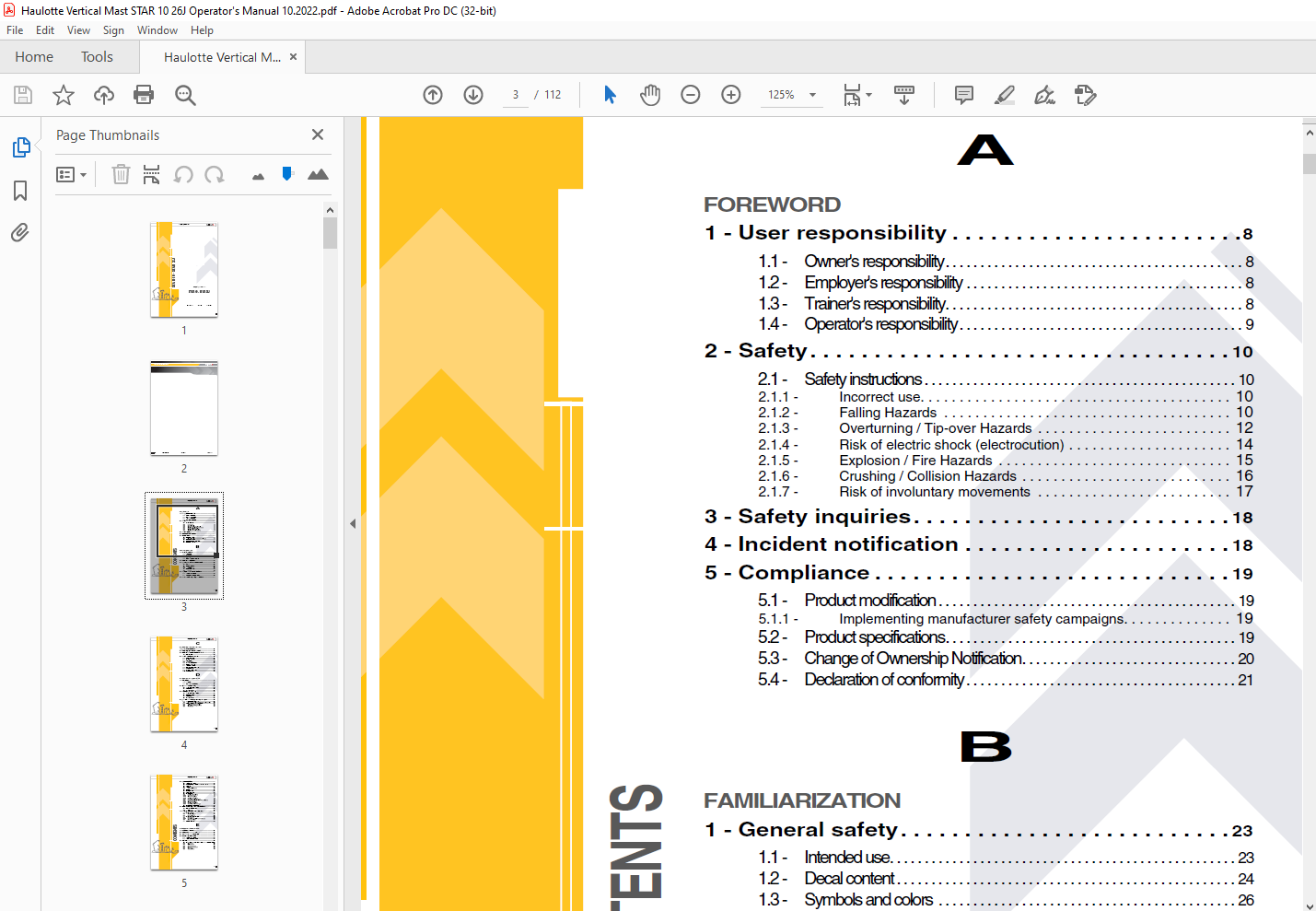This screenshot has width=1316, height=911.
Task: Click document scrollbar up arrow
Action: [x=1309, y=134]
